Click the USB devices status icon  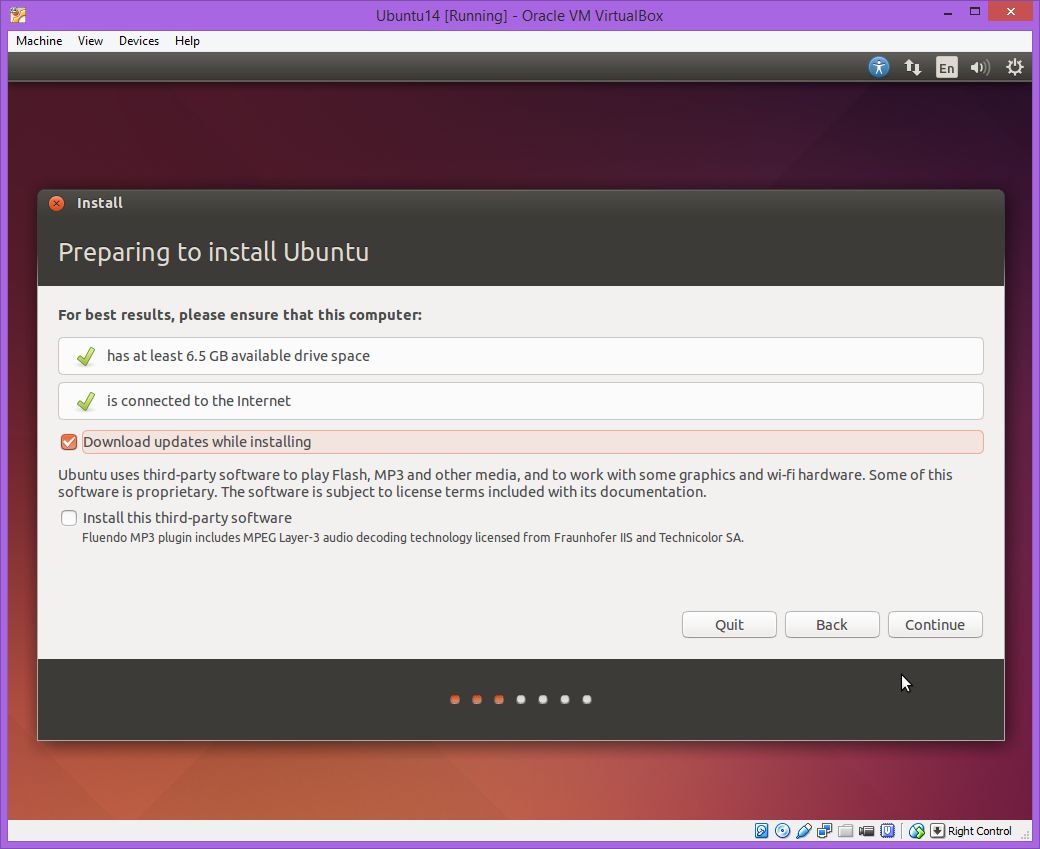pyautogui.click(x=804, y=830)
